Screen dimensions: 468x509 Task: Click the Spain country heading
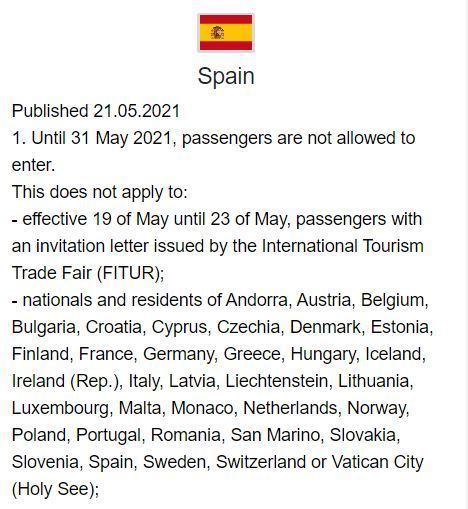tap(226, 76)
